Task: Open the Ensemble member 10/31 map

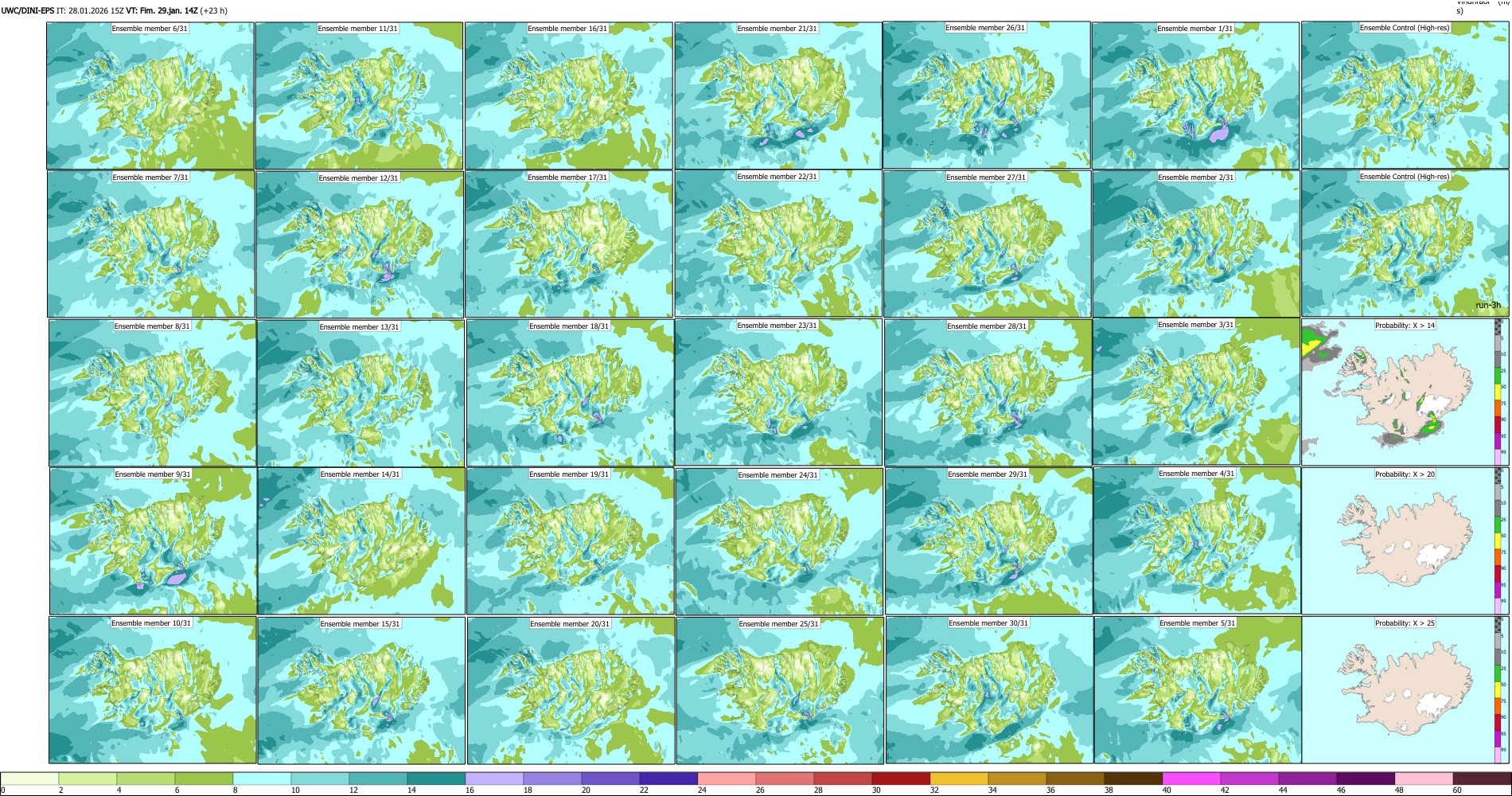Action: [153, 690]
